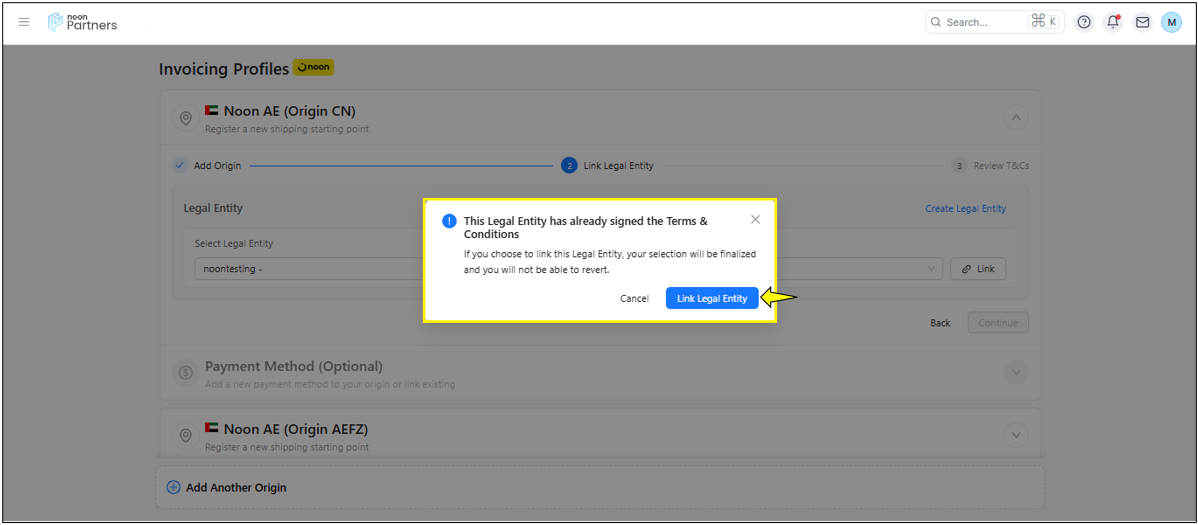Confirm with Link Legal Entity button

tap(711, 298)
